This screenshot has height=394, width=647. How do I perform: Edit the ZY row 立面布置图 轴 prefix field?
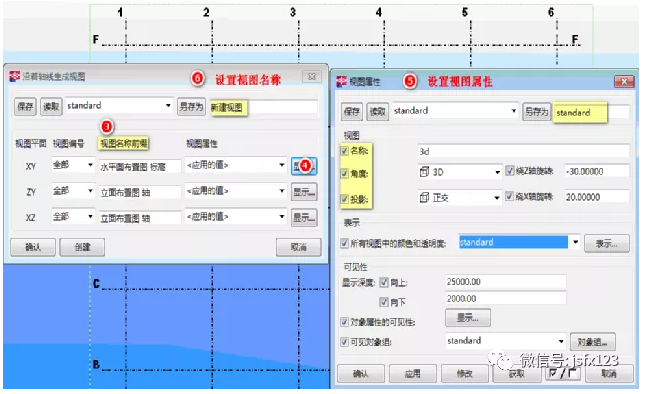tap(140, 192)
